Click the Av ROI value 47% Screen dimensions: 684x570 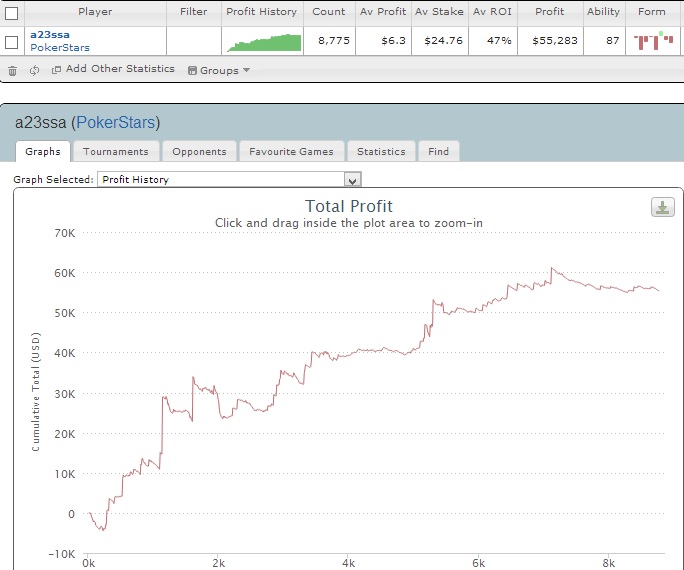pyautogui.click(x=499, y=41)
